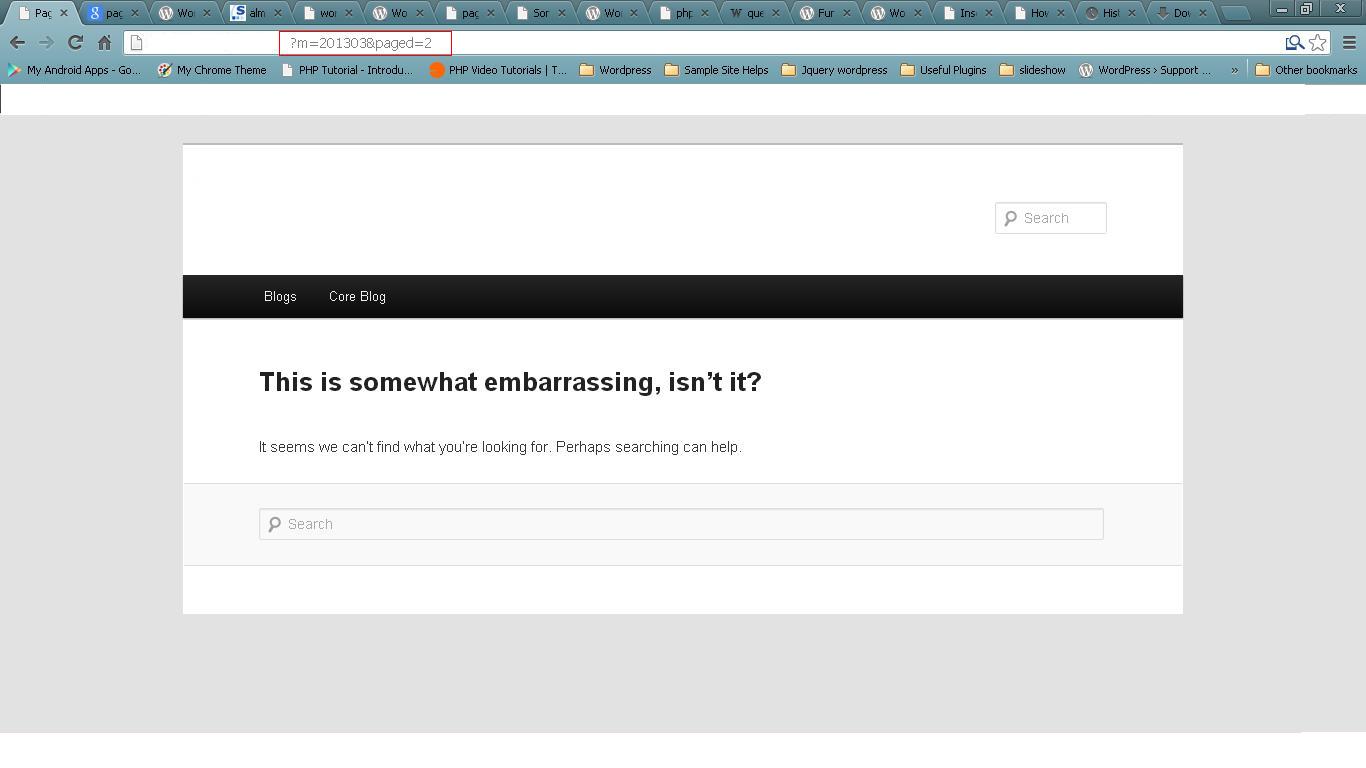Click the back navigation arrow
This screenshot has width=1366, height=768.
point(17,42)
